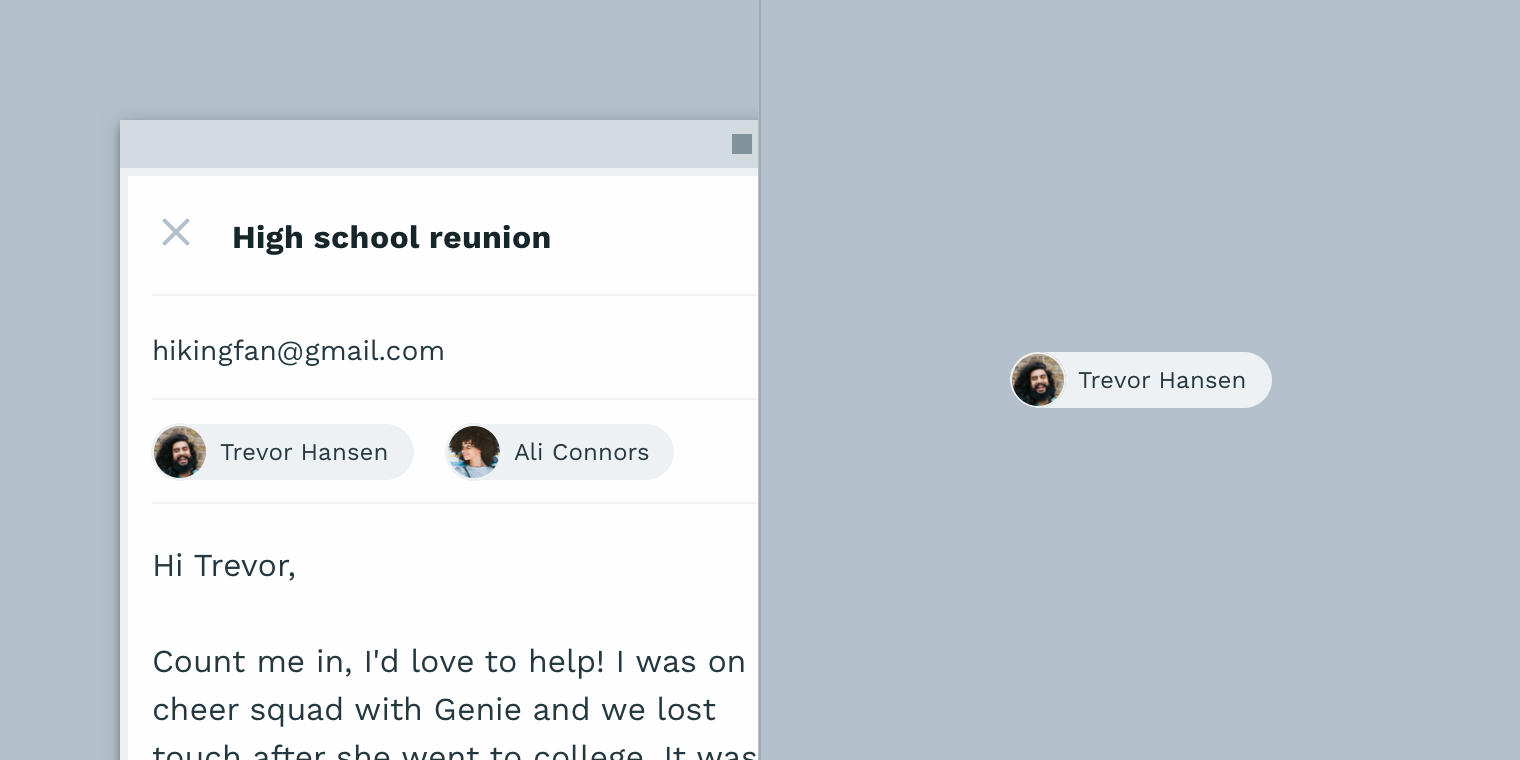Click blank line below Hi Trevor greeting
Viewport: 1520px width, 760px height.
400,614
